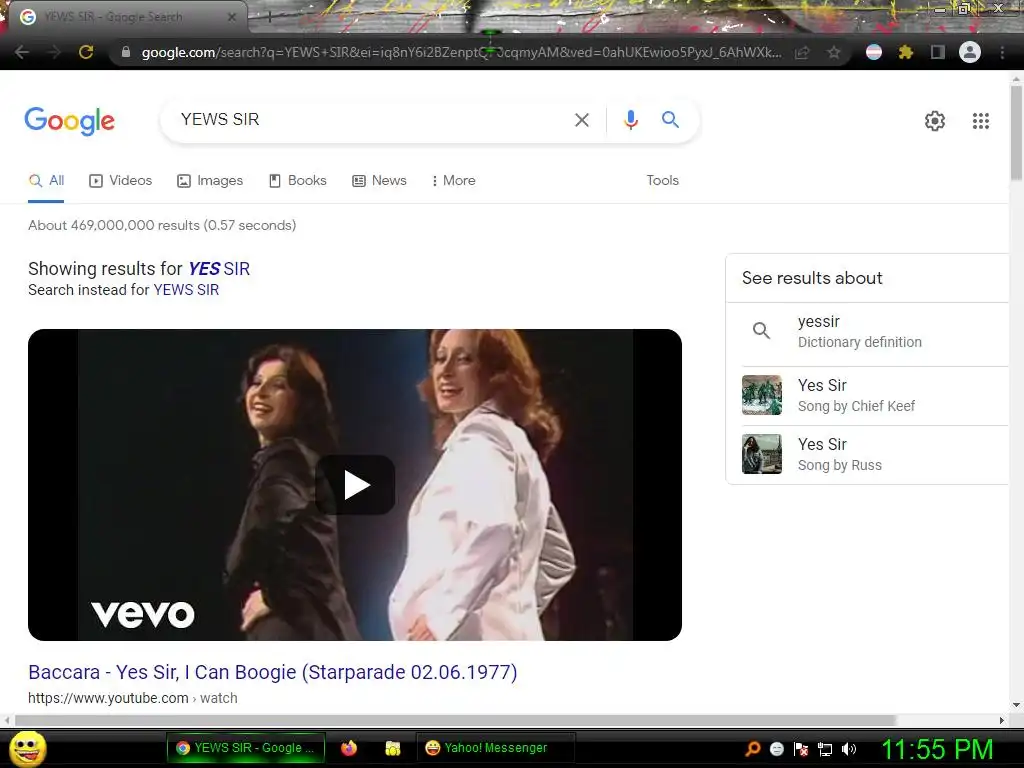
Task: Select the YEWS SIR - Google taskbar button
Action: pyautogui.click(x=246, y=748)
